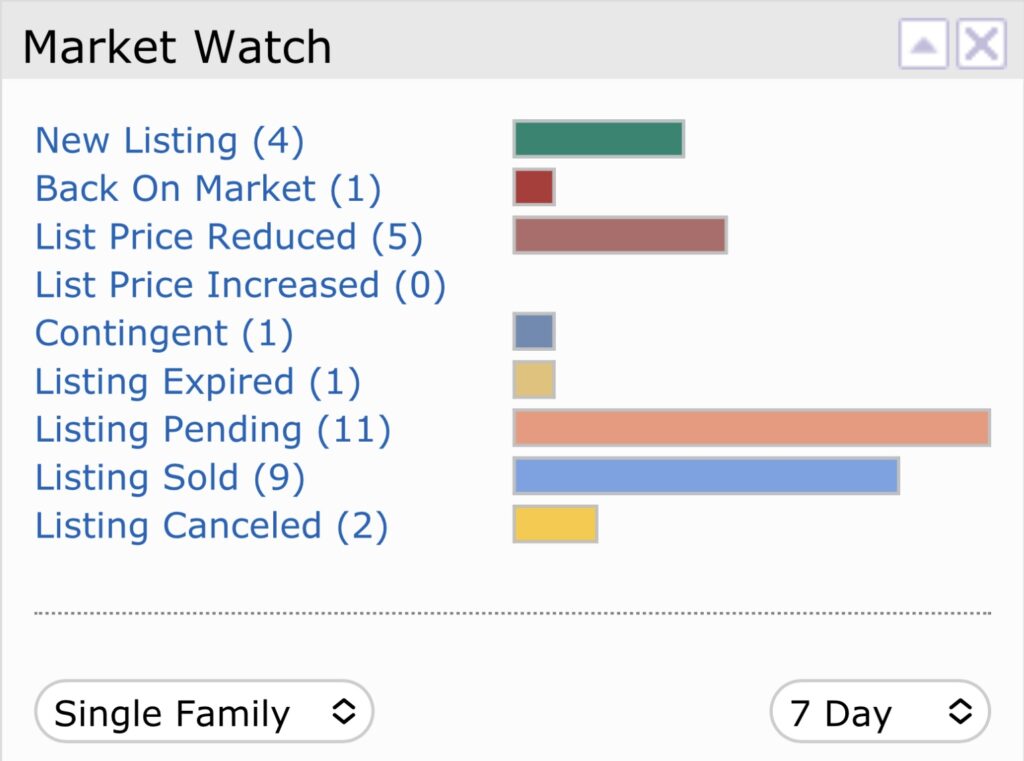Open Back On Market (1) listings

[x=208, y=189]
